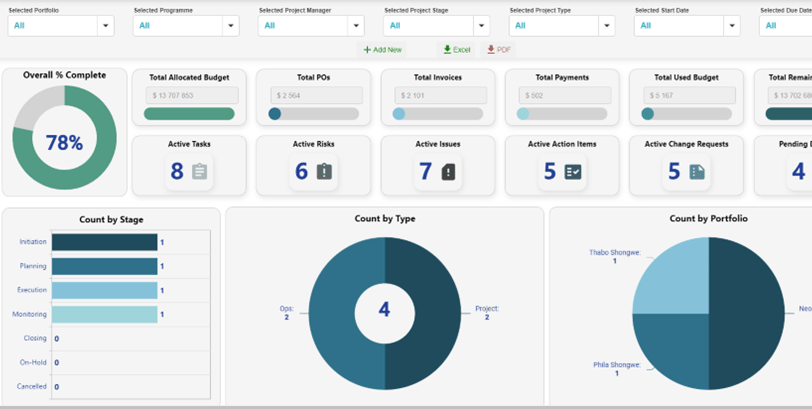Click the total 4 in the donut center
Image resolution: width=812 pixels, height=409 pixels.
click(x=384, y=310)
